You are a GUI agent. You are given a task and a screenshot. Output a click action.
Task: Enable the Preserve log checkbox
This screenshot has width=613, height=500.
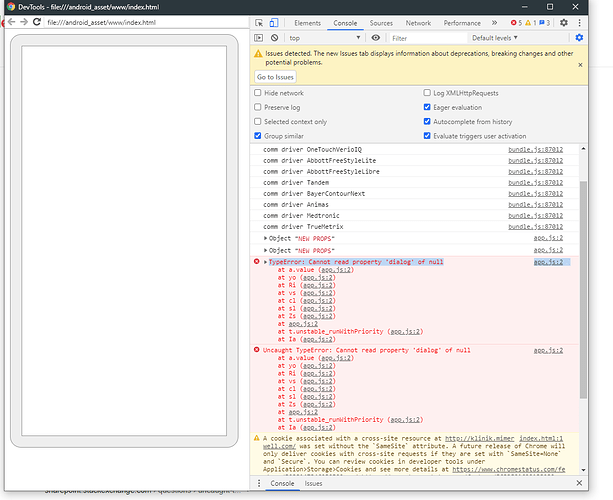pyautogui.click(x=258, y=107)
